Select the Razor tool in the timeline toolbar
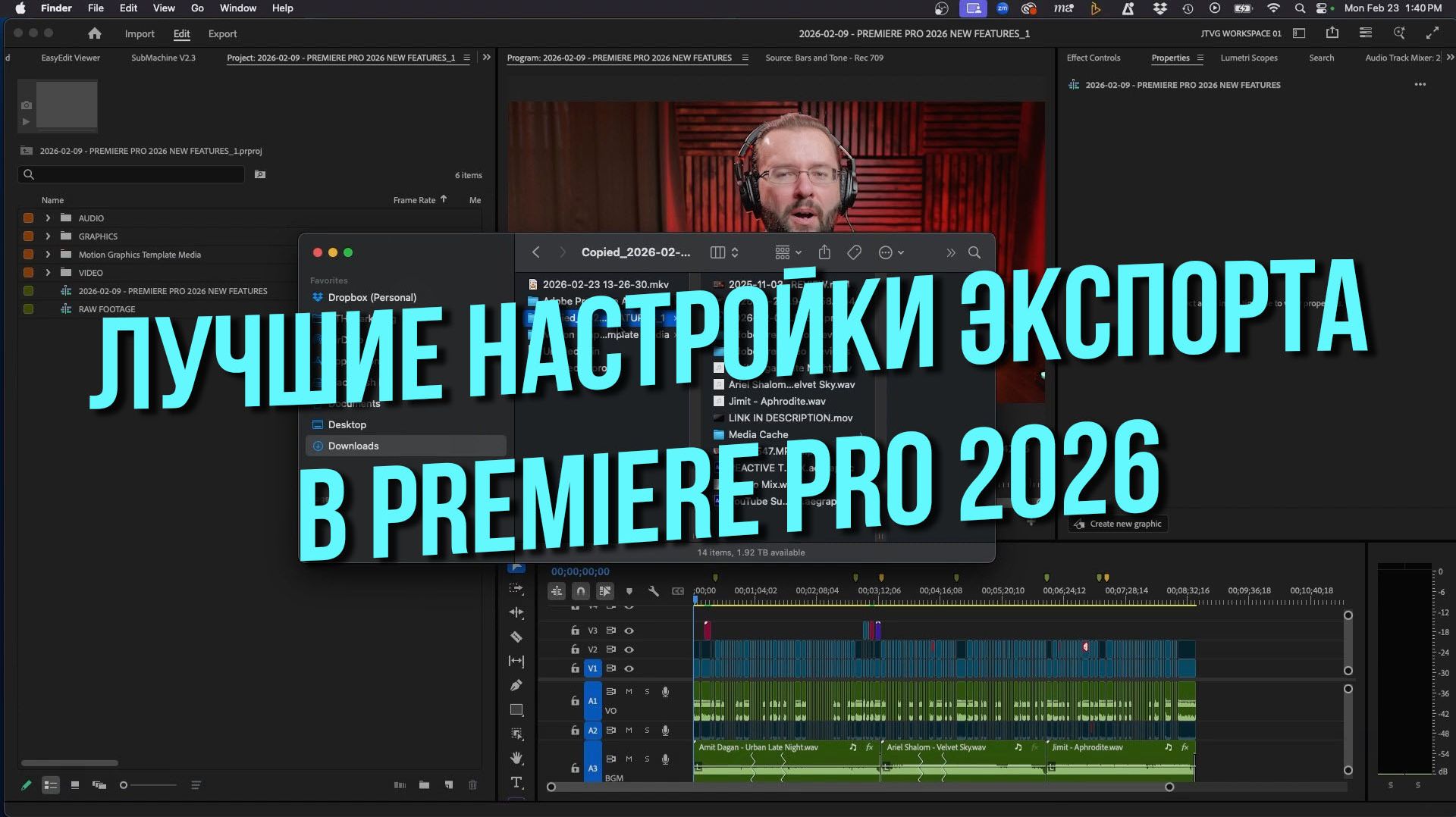Screen dimensions: 1456x817 [517, 635]
